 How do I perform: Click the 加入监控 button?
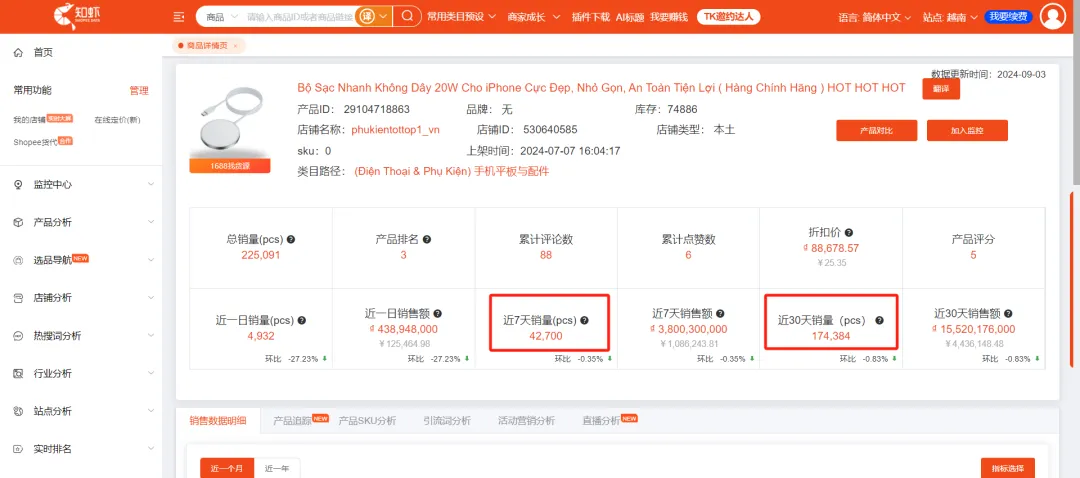967,130
